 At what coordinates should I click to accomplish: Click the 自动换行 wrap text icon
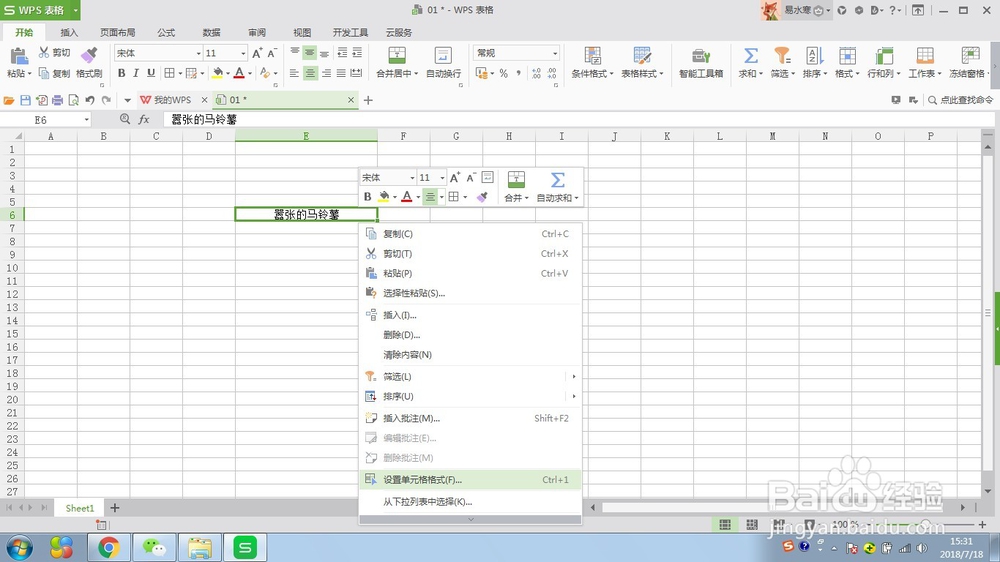(443, 55)
